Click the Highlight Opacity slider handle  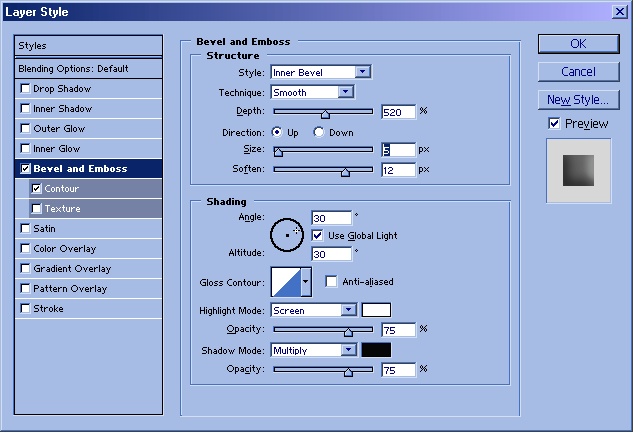pos(348,332)
